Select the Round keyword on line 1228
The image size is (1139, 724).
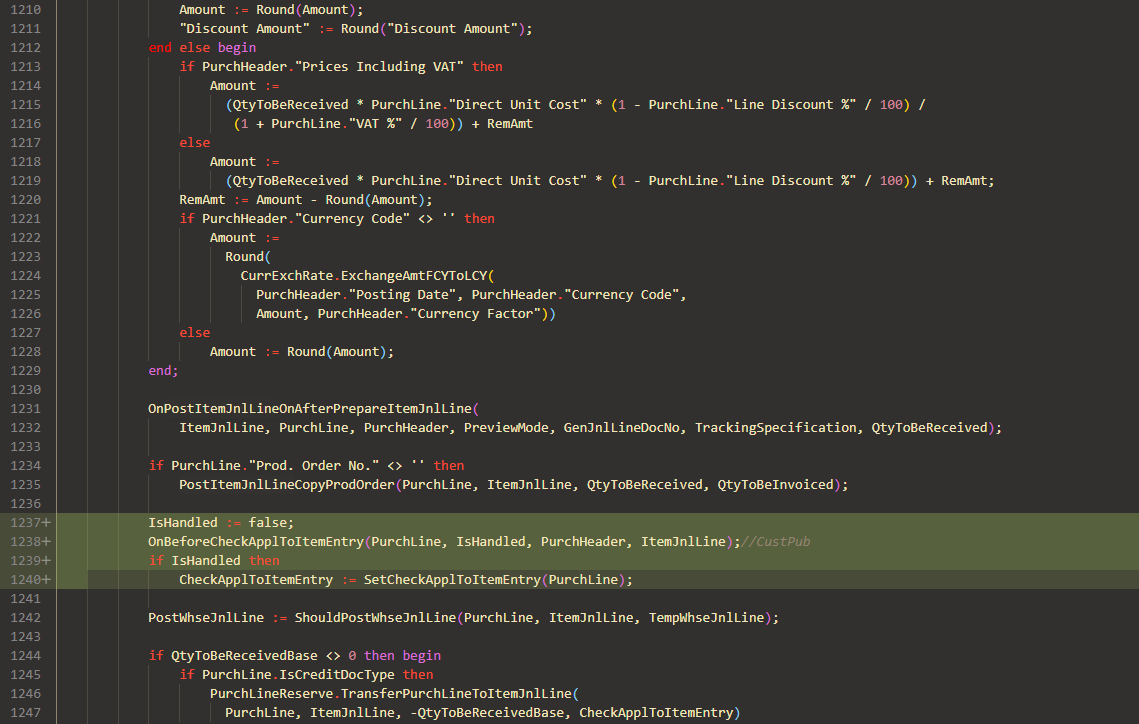coord(305,351)
